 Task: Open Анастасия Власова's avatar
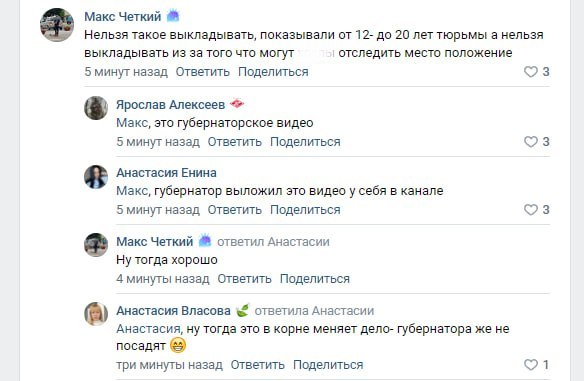[x=96, y=314]
